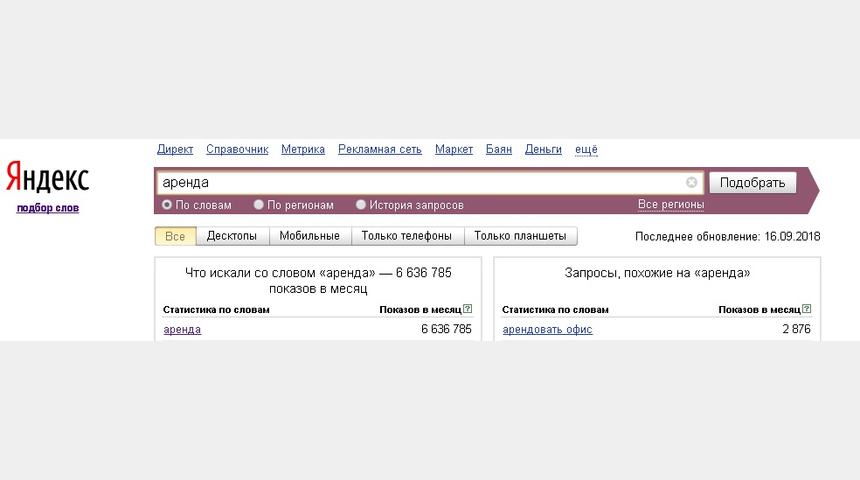Switch to the 'Десктопы' tab
This screenshot has width=860, height=480.
232,236
